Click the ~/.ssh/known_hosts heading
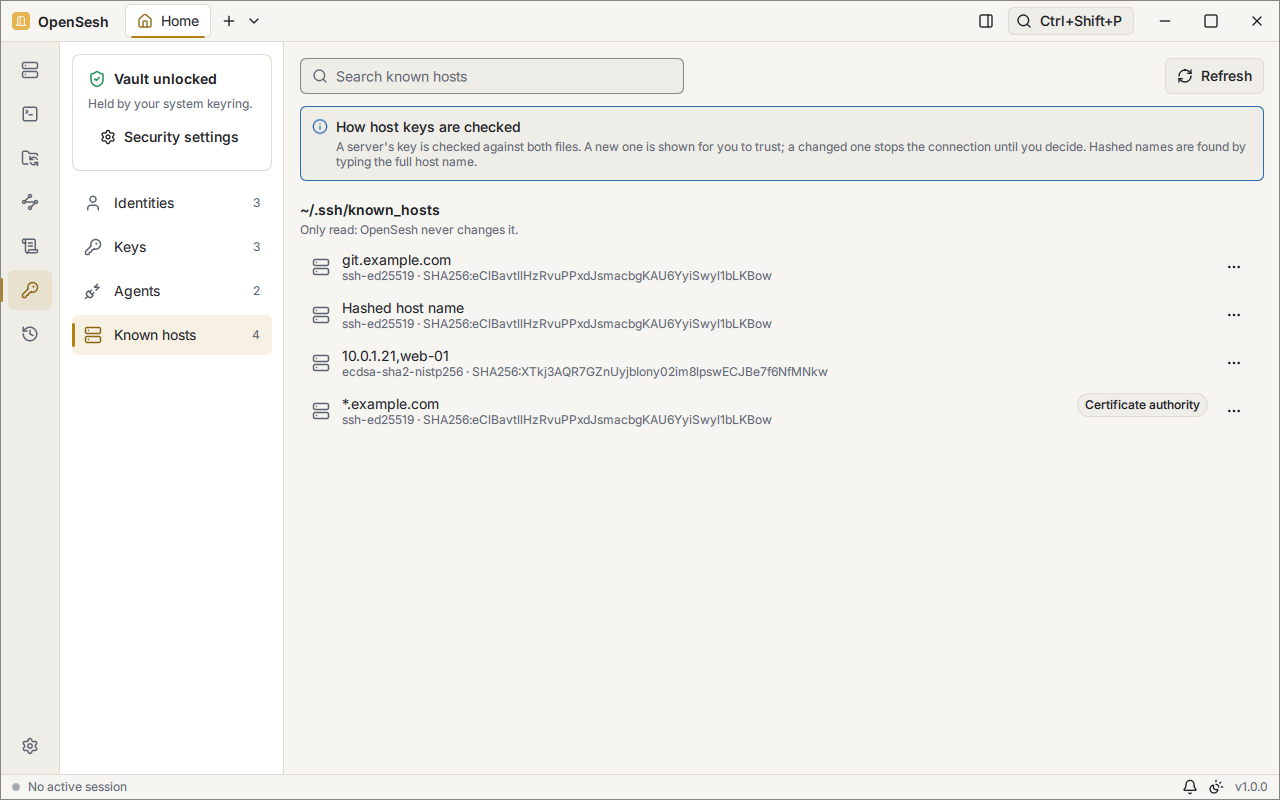 [370, 210]
